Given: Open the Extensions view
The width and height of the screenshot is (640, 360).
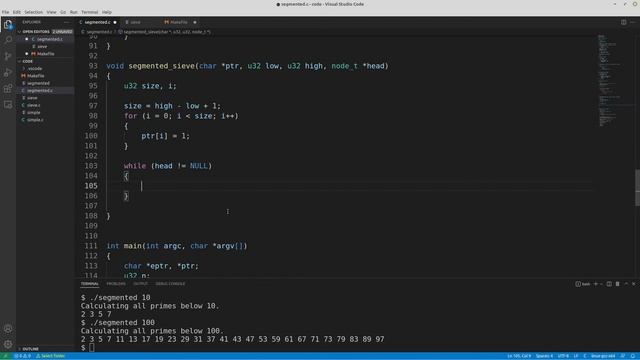Looking at the screenshot, I should 8,89.
